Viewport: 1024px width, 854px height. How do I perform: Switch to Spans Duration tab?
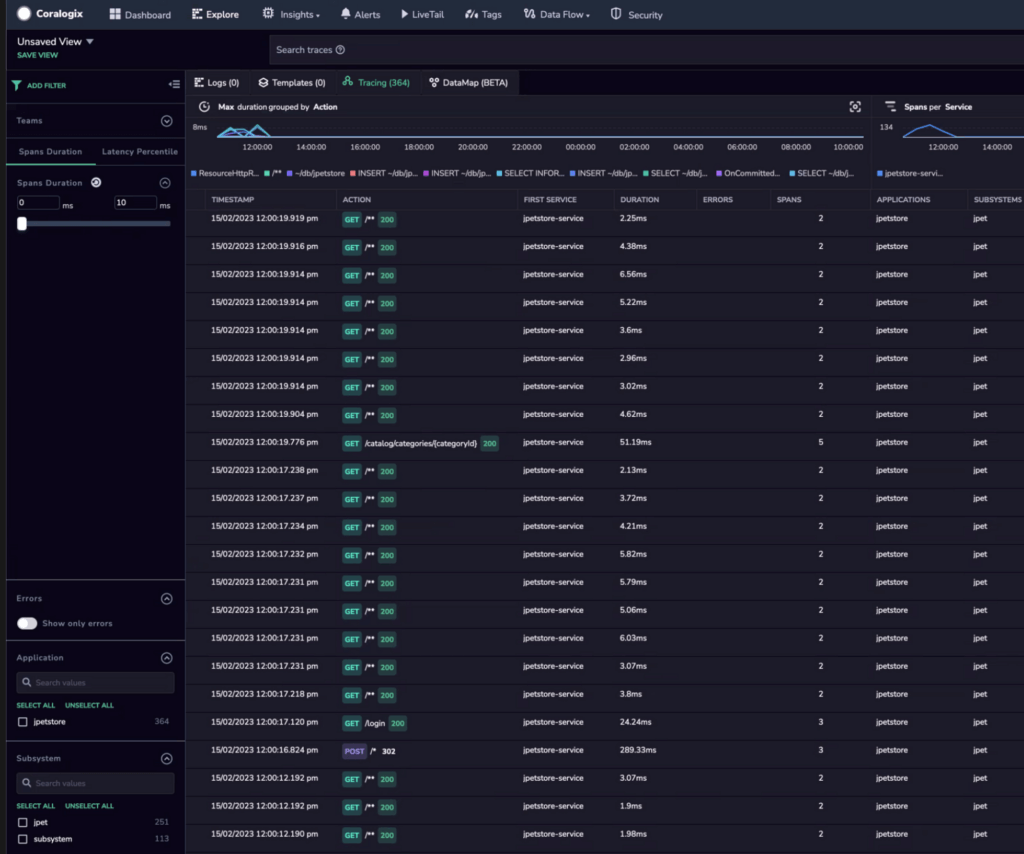pyautogui.click(x=50, y=151)
